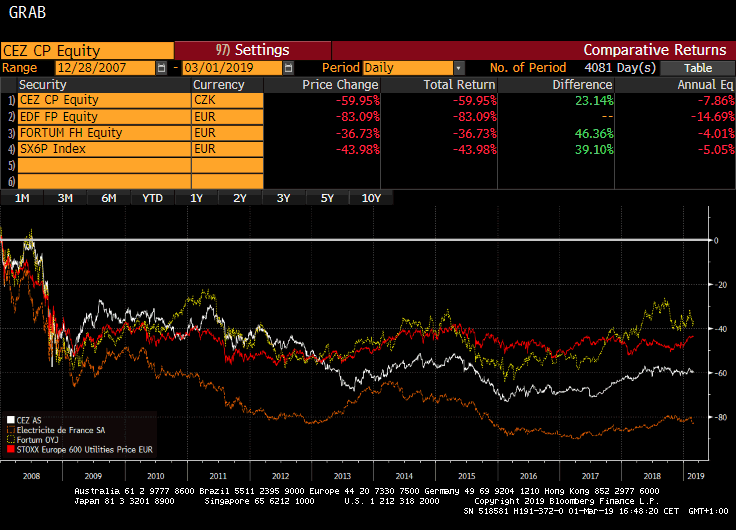The height and width of the screenshot is (530, 736).
Task: Click the Electricite de France SA legend label
Action: coord(61,430)
